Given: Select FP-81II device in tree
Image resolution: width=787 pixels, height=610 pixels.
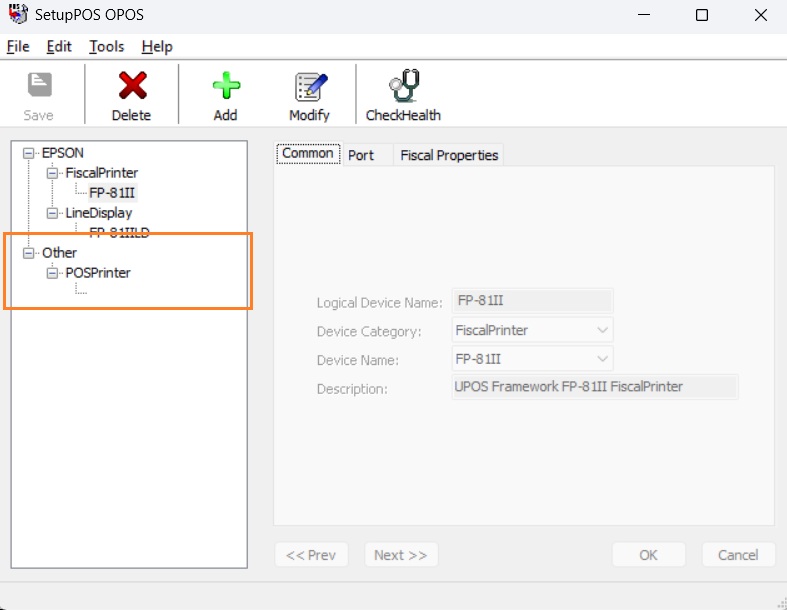Looking at the screenshot, I should click(112, 193).
